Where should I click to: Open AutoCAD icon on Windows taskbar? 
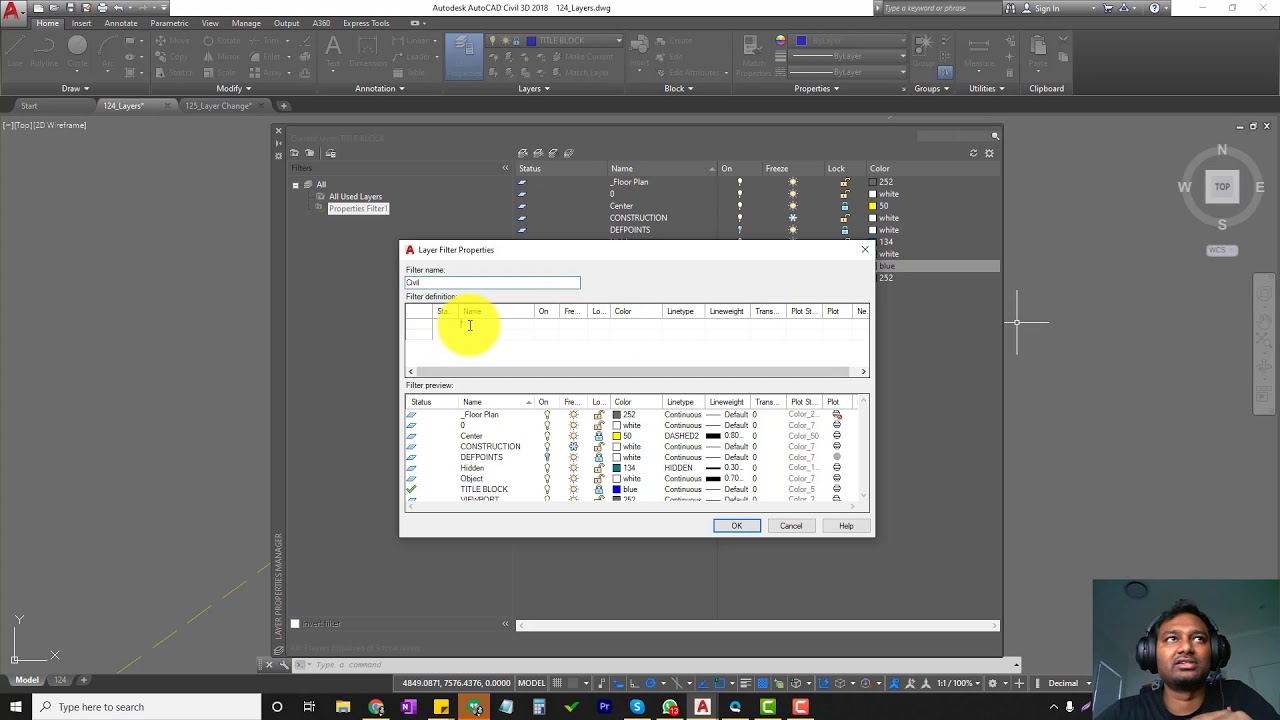click(702, 707)
